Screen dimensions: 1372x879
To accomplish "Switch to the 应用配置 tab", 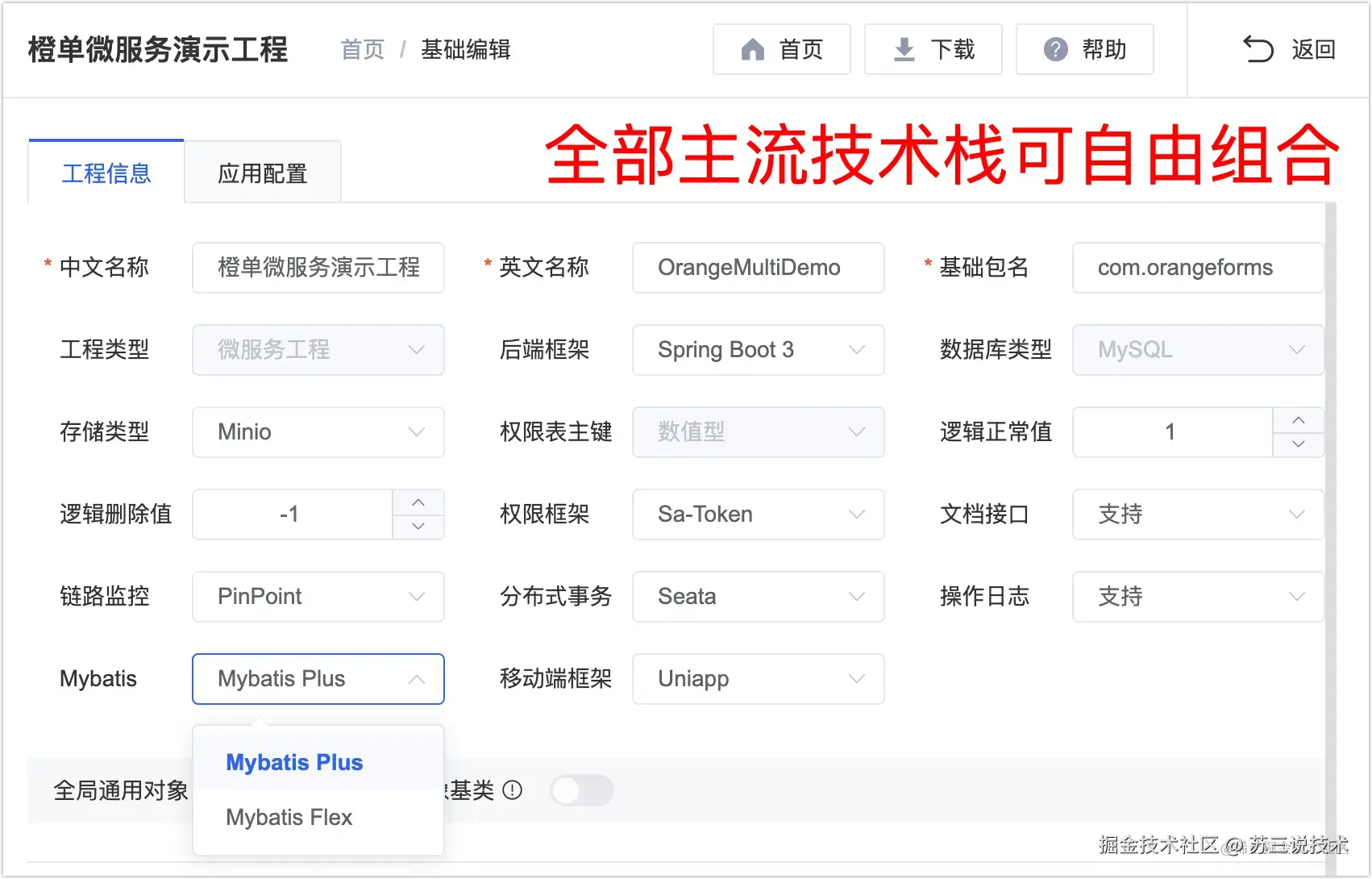I will (263, 173).
